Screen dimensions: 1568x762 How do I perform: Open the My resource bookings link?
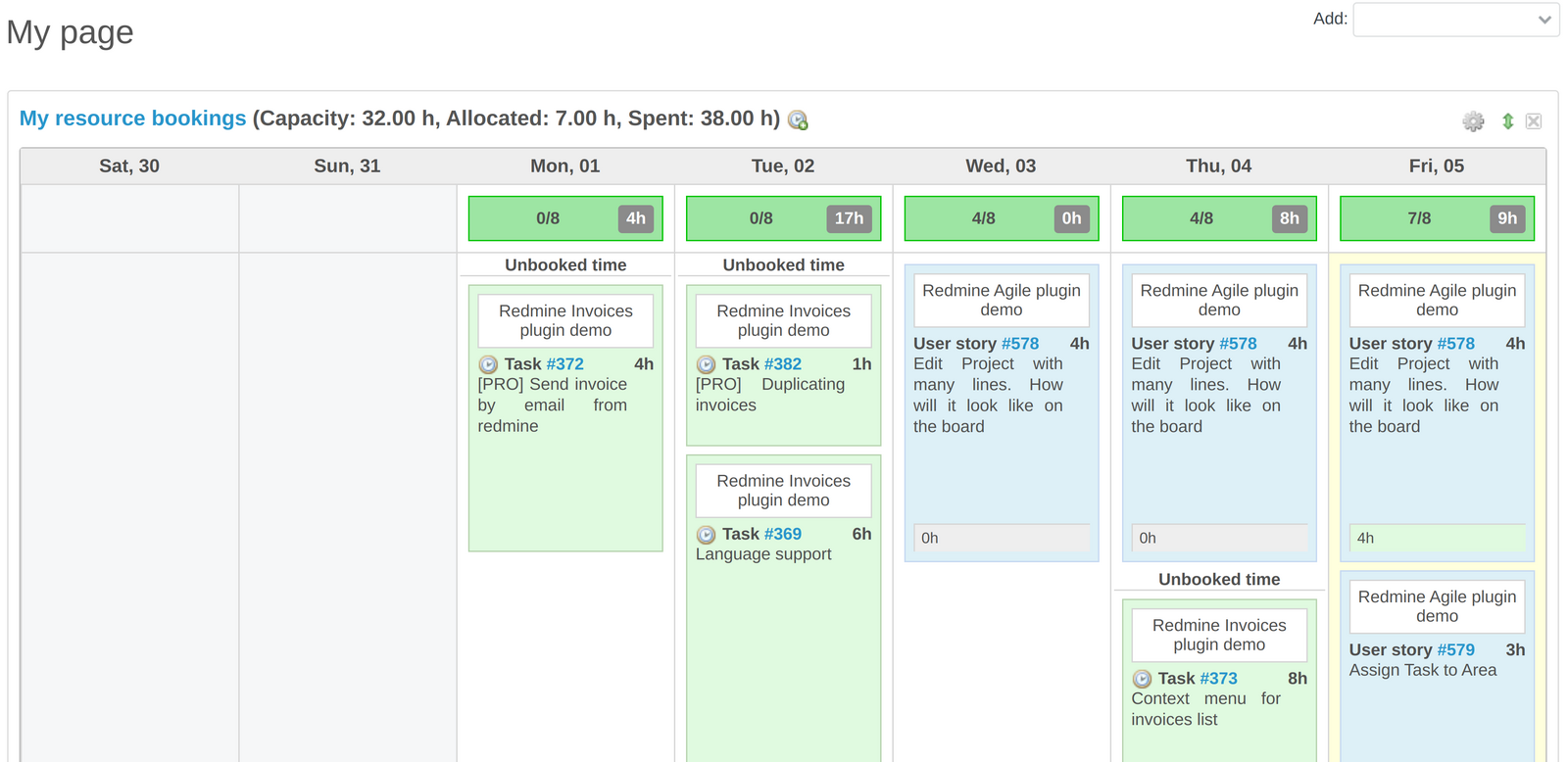tap(132, 118)
